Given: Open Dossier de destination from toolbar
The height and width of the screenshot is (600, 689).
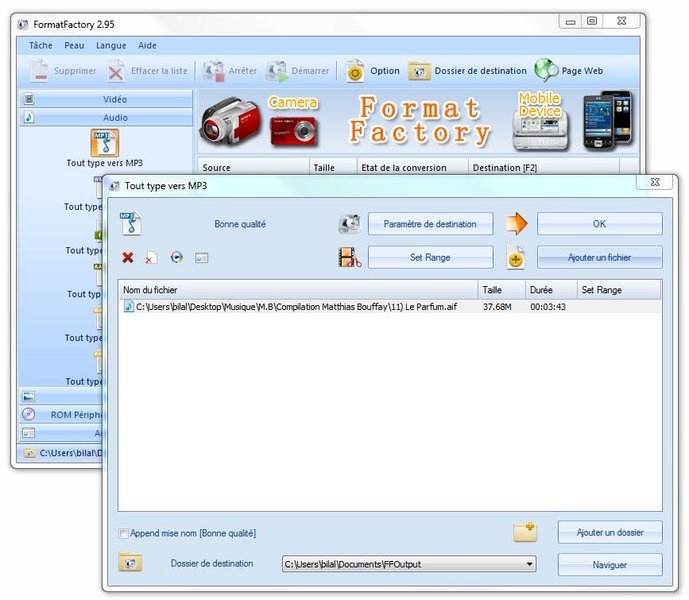Looking at the screenshot, I should click(x=468, y=71).
